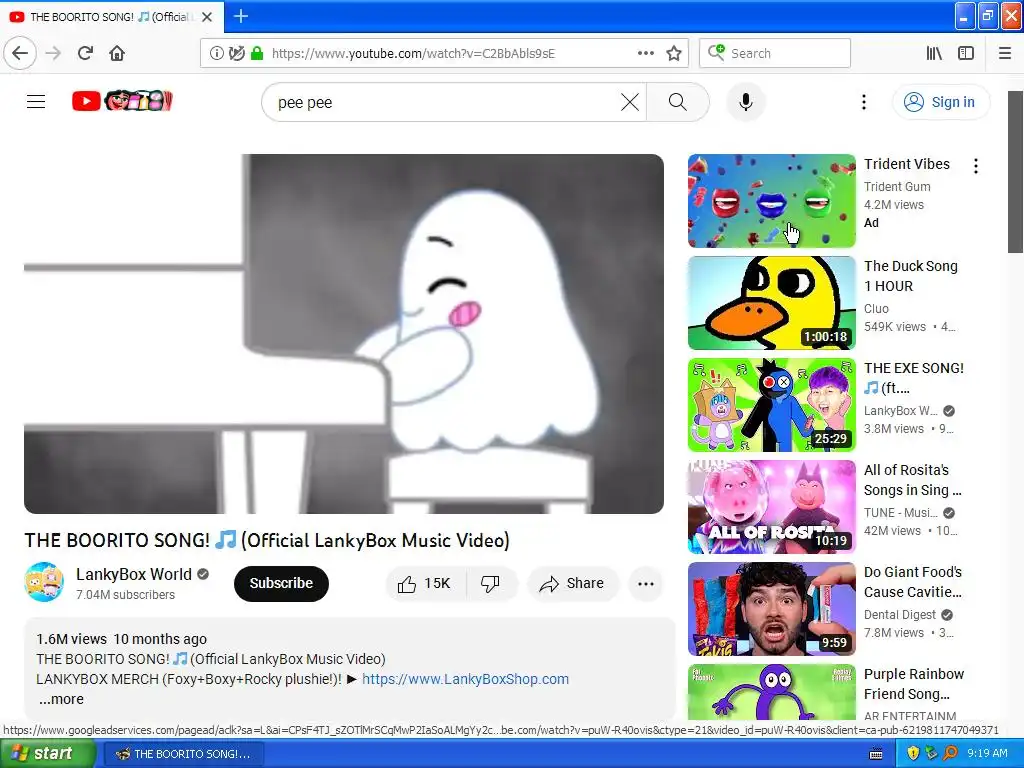The image size is (1024, 768).
Task: Open the browser home page
Action: 117,53
